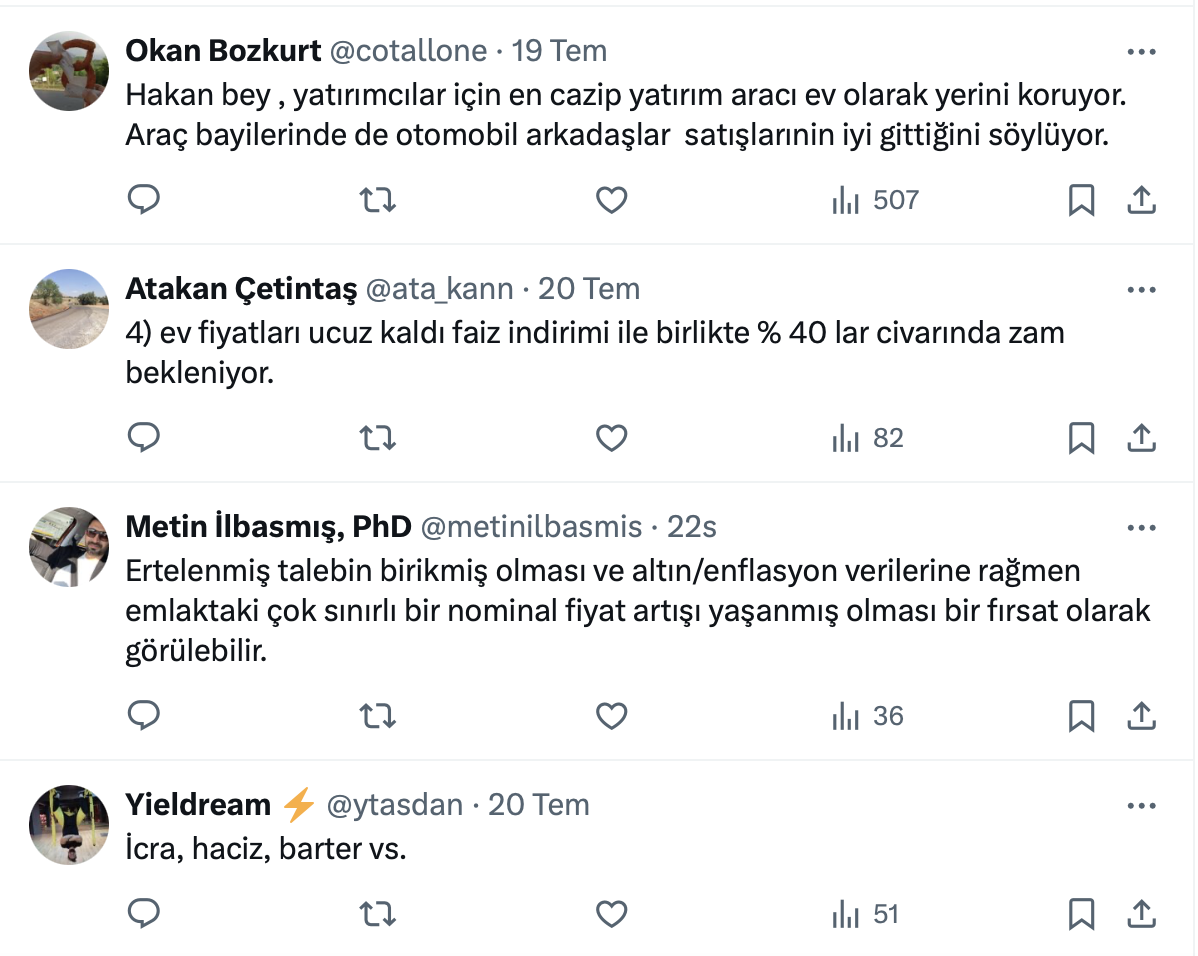Retweet Metin İlbasmış's post
1198x956 pixels.
pyautogui.click(x=377, y=716)
